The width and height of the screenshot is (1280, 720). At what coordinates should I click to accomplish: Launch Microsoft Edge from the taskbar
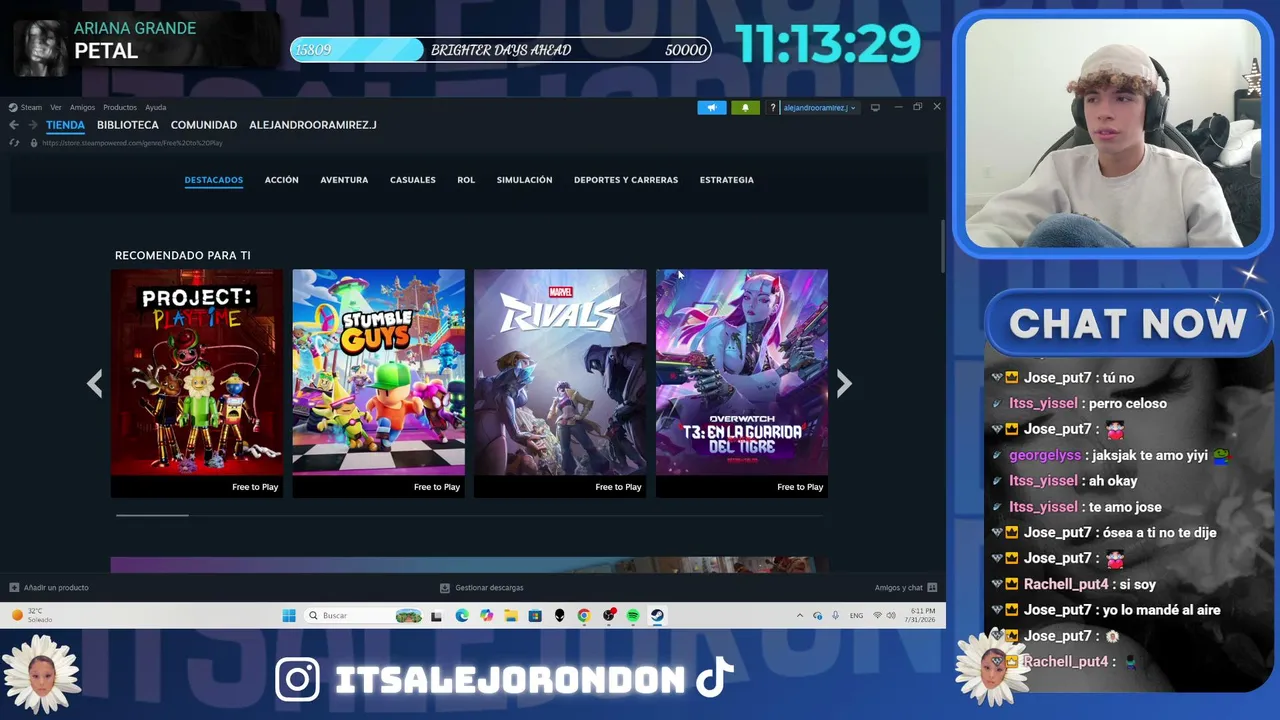(x=462, y=616)
